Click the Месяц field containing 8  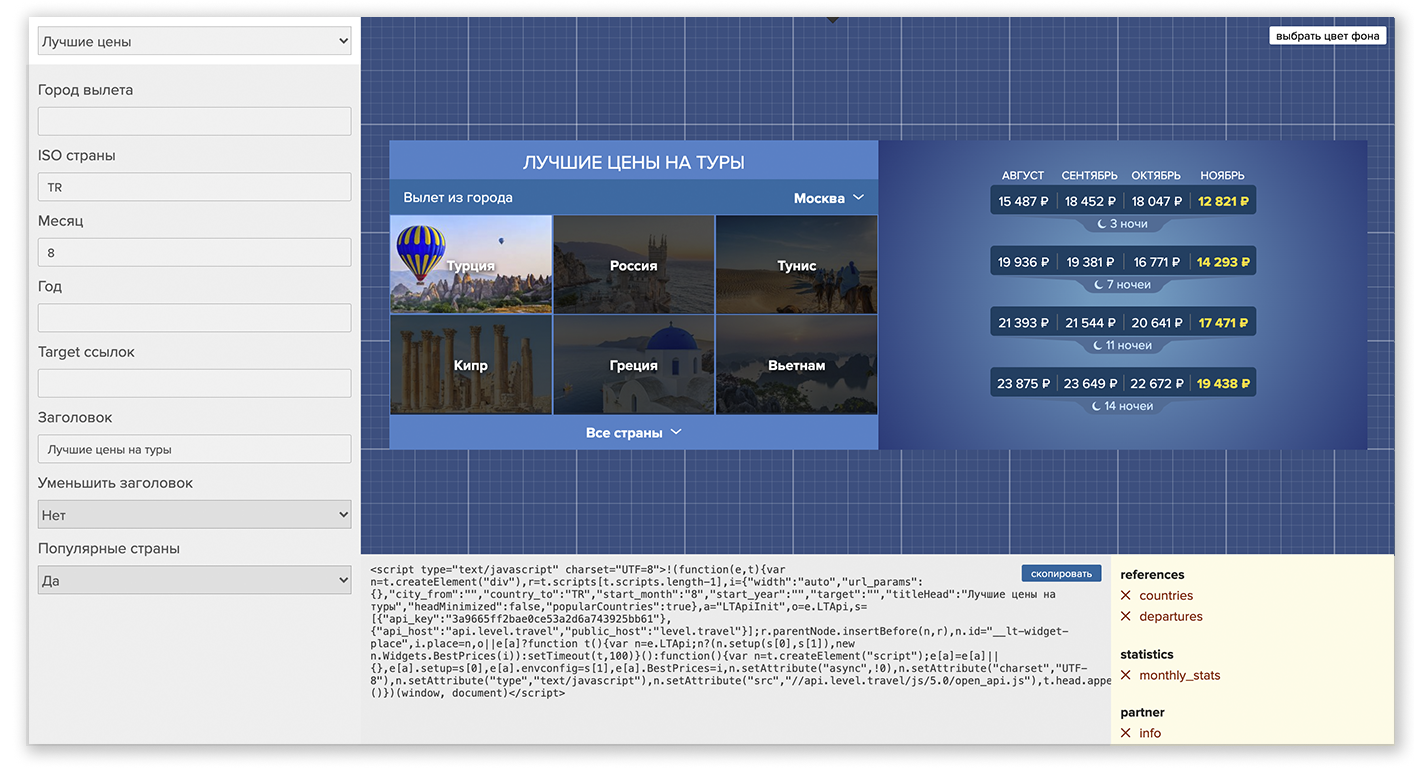click(x=194, y=252)
